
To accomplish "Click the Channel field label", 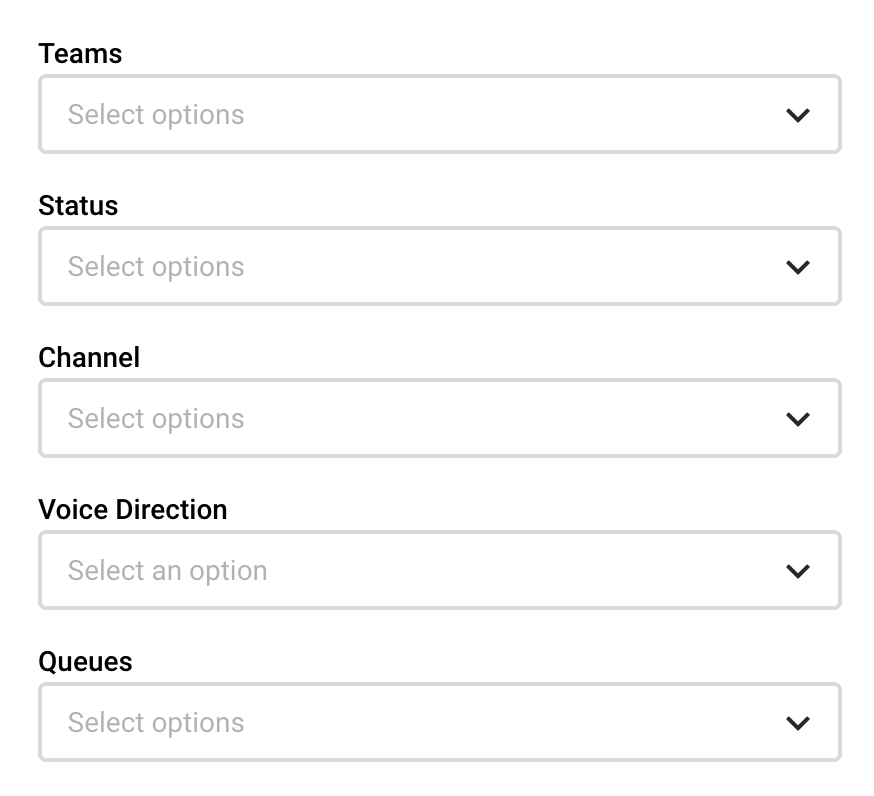I will 89,358.
